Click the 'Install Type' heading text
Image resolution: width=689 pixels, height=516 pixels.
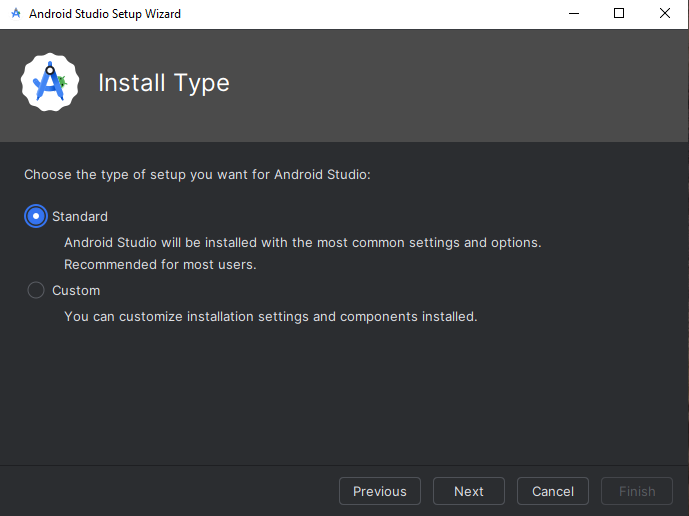click(164, 83)
